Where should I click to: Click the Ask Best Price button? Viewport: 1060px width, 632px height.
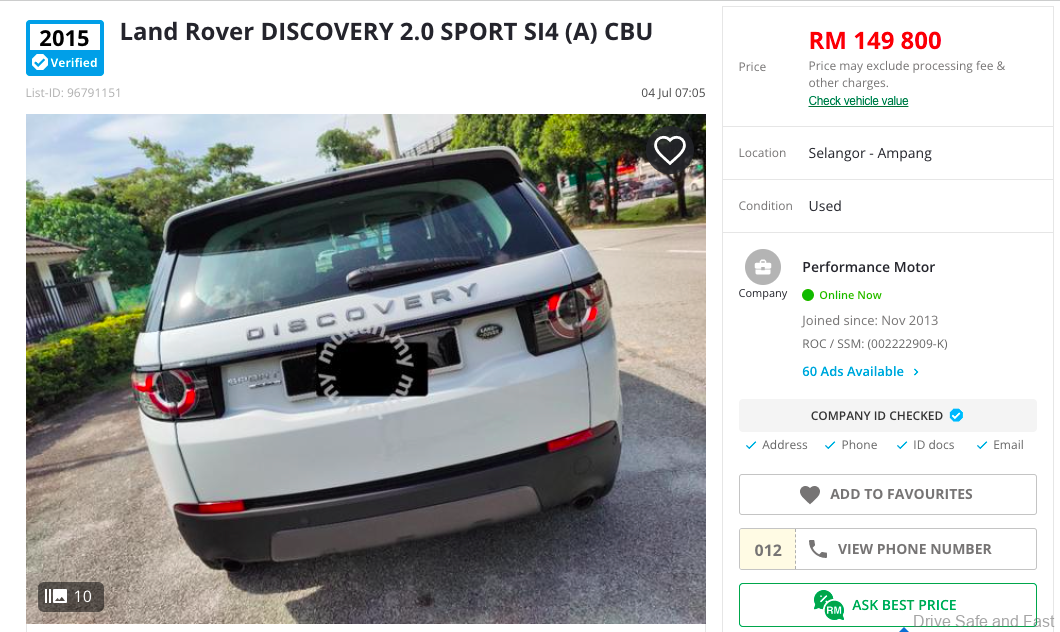[x=888, y=604]
